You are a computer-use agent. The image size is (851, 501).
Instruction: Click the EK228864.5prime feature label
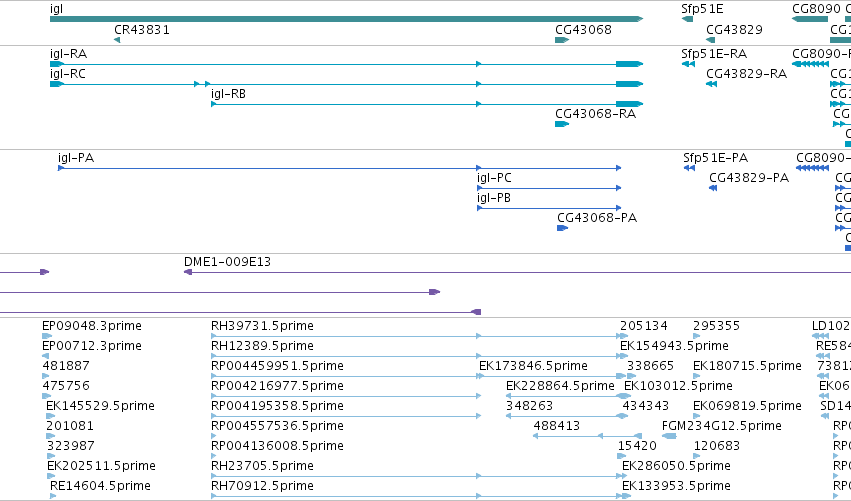[x=560, y=386]
